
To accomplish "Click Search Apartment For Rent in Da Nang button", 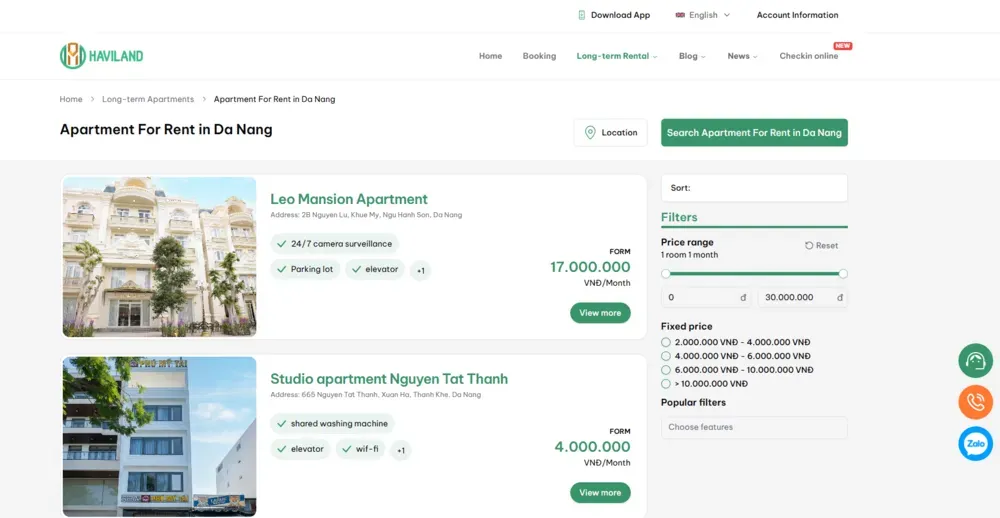I will pyautogui.click(x=754, y=133).
